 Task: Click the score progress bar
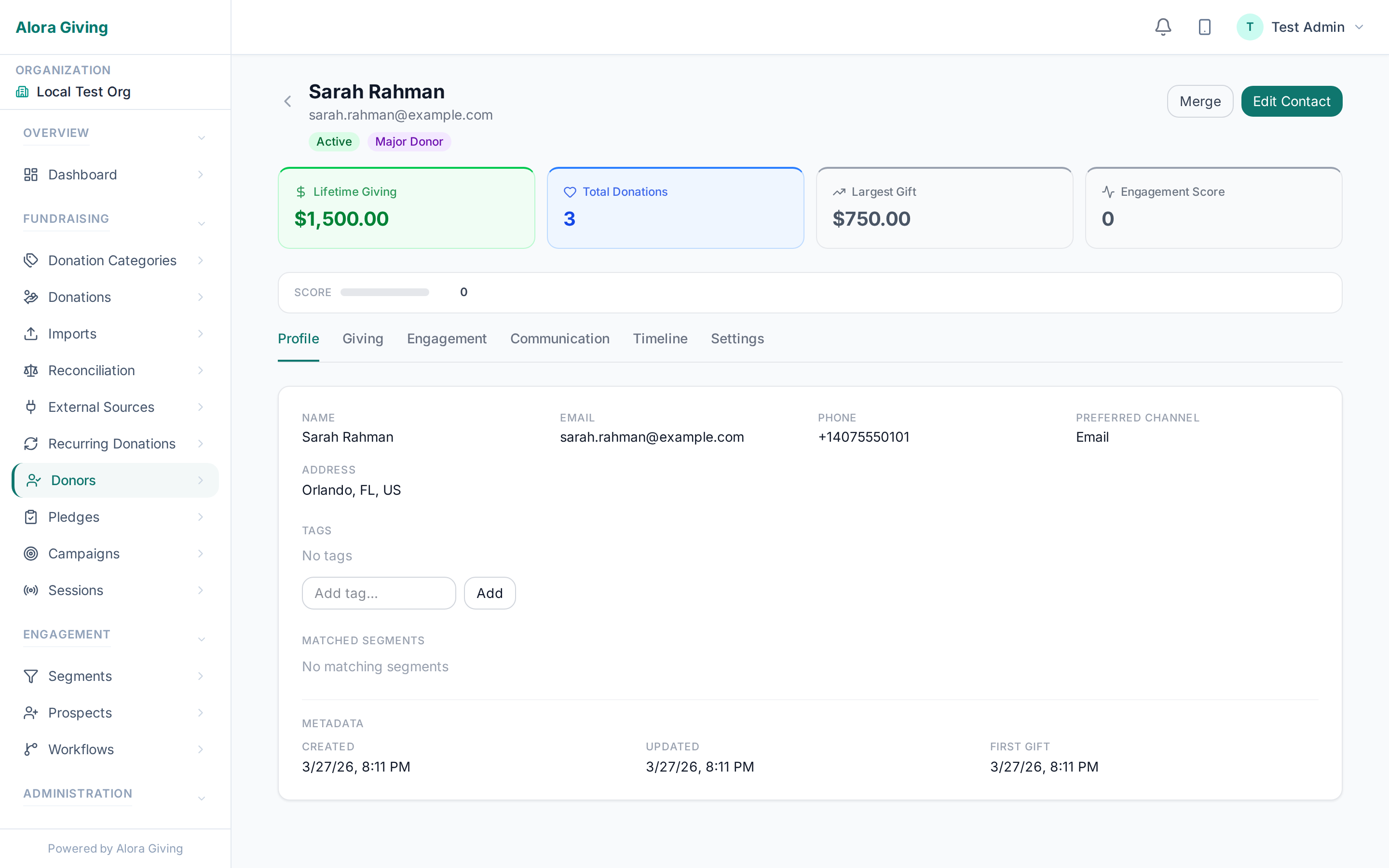(384, 292)
